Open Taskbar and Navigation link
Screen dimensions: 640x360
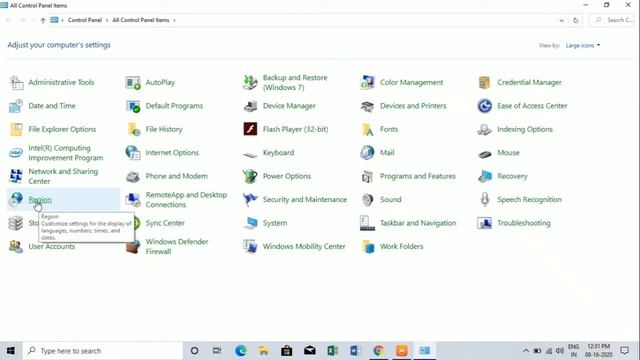pyautogui.click(x=418, y=223)
